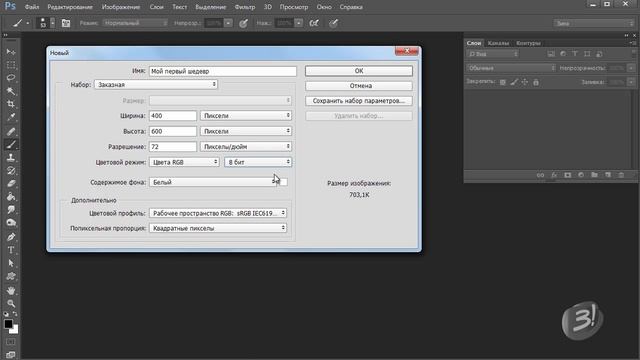Click the link layers icon
The width and height of the screenshot is (640, 360).
click(540, 175)
